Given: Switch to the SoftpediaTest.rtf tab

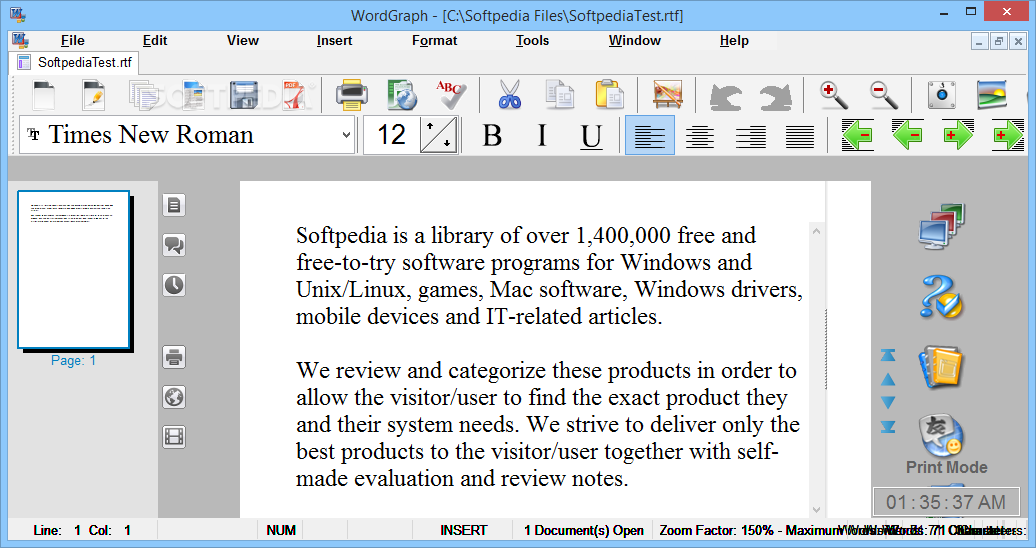Looking at the screenshot, I should pos(74,62).
